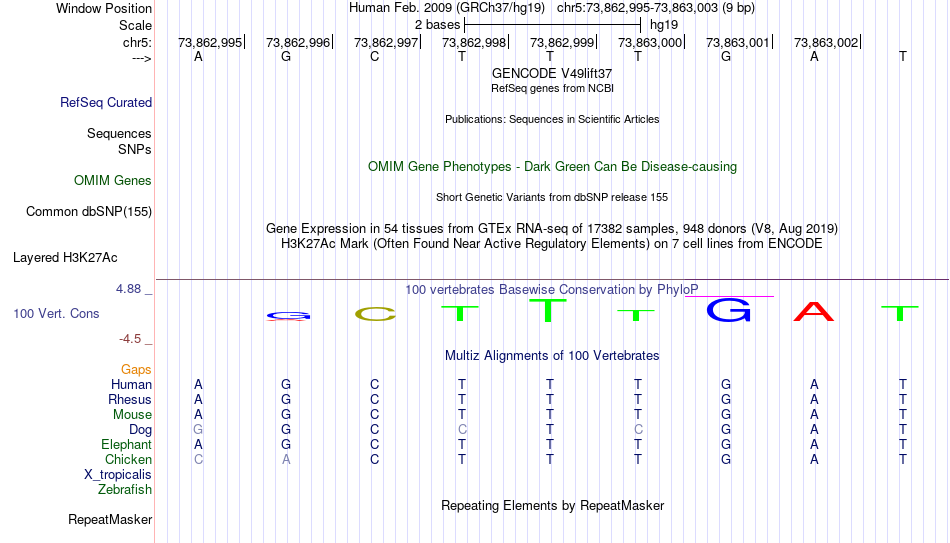Viewport: 950px width, 543px height.
Task: Click the Scale label
Action: (135, 25)
